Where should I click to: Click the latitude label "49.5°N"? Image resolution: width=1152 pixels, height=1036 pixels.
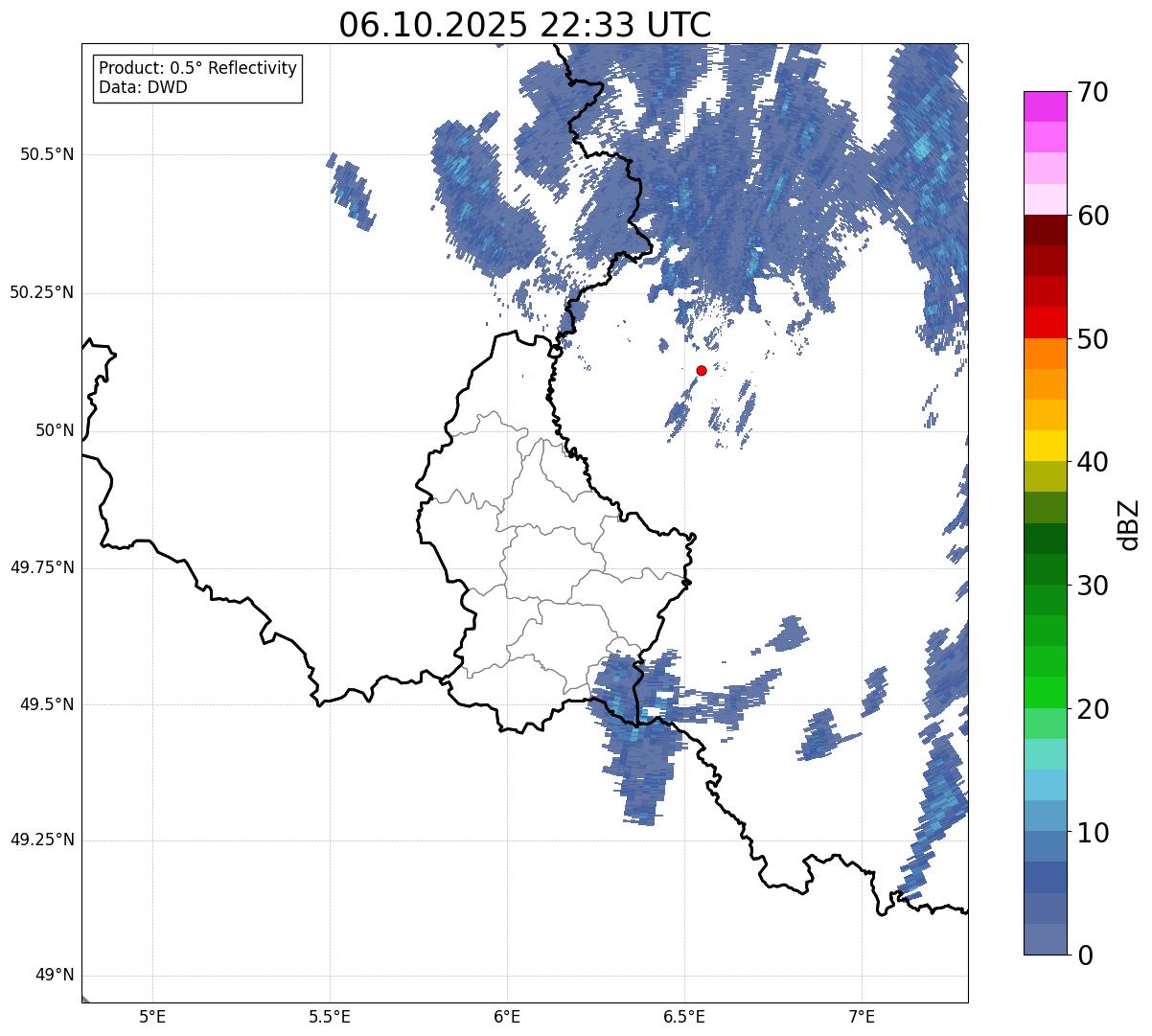click(x=47, y=704)
